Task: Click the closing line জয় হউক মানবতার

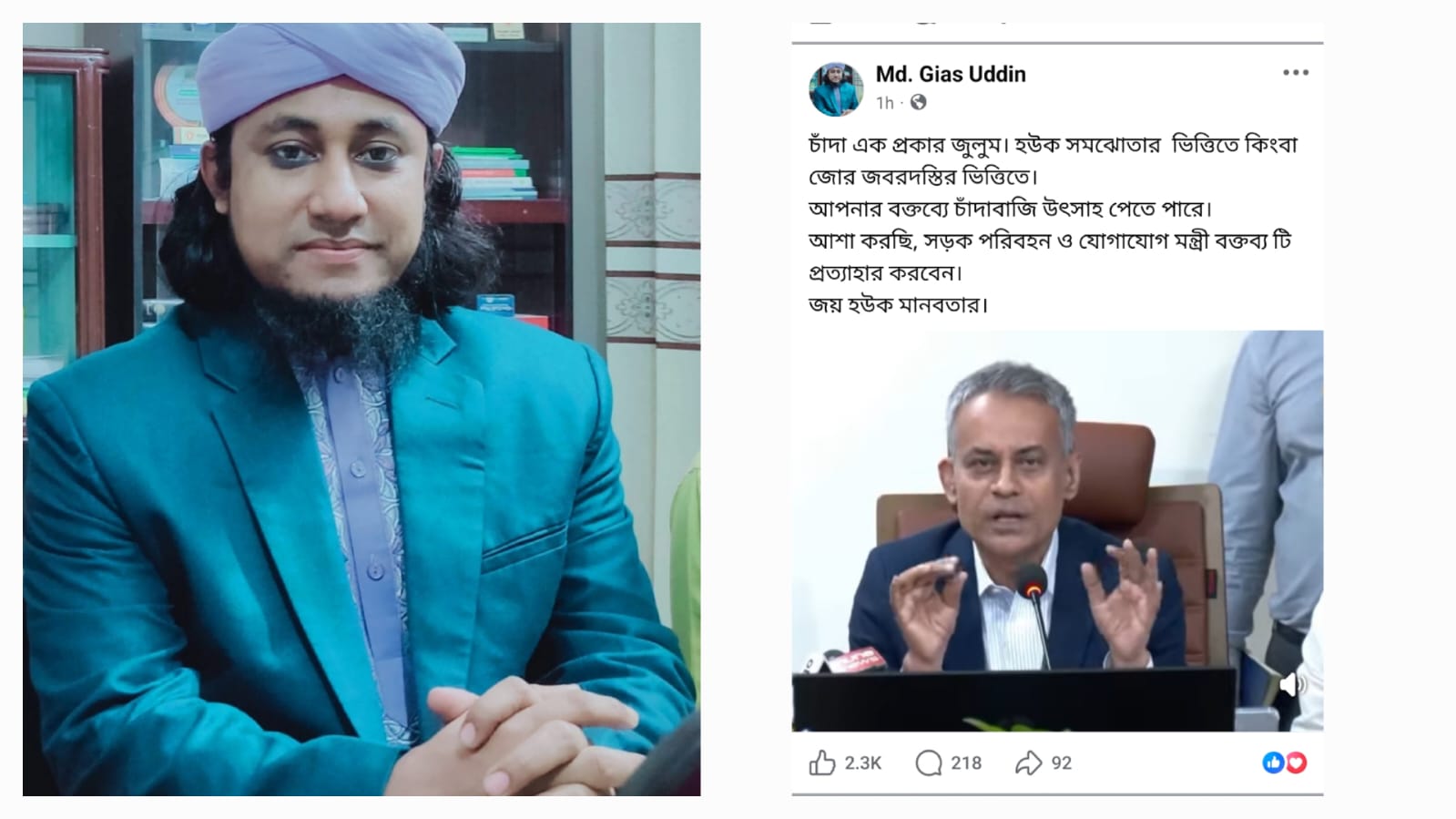Action: (x=898, y=304)
